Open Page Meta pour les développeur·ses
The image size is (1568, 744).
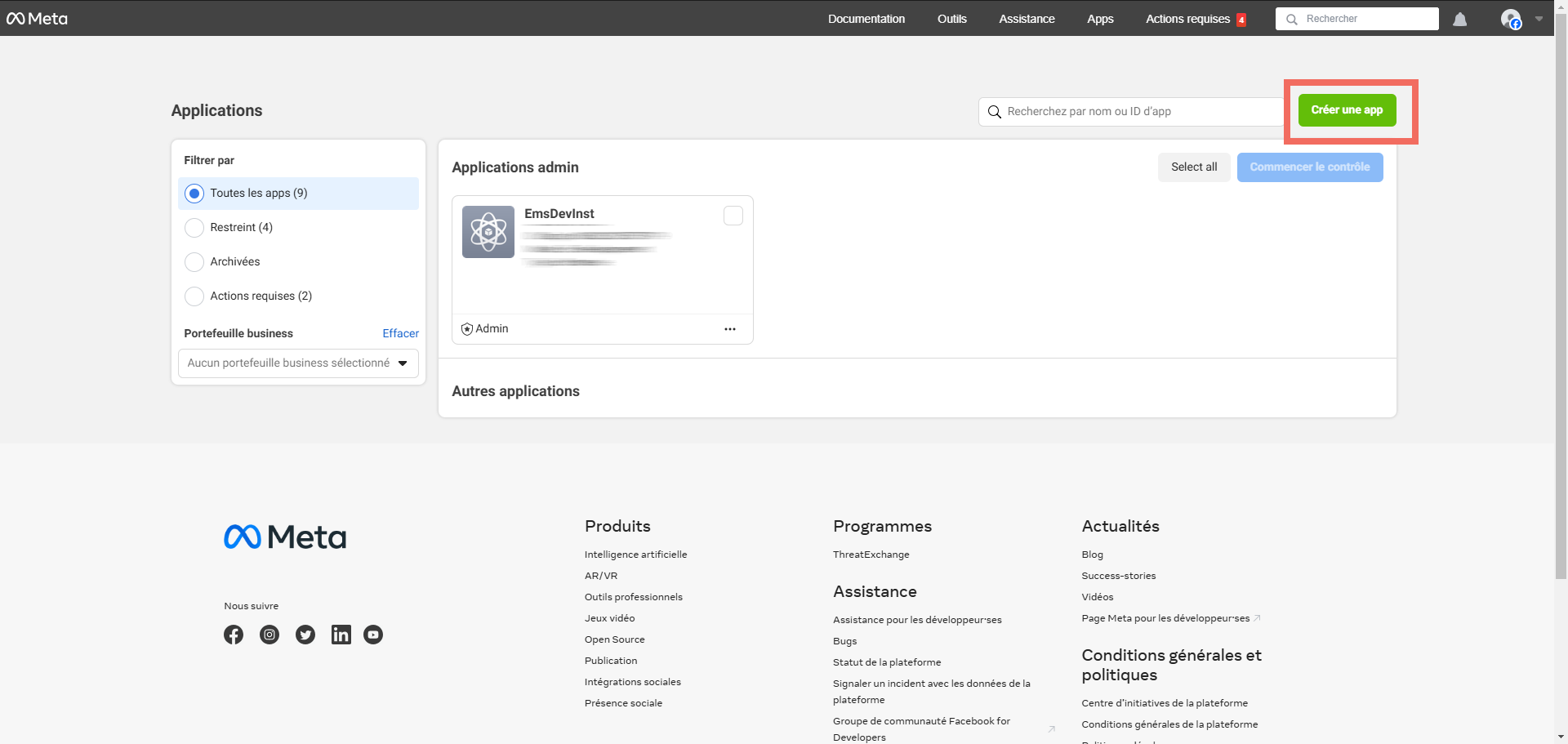tap(1165, 618)
